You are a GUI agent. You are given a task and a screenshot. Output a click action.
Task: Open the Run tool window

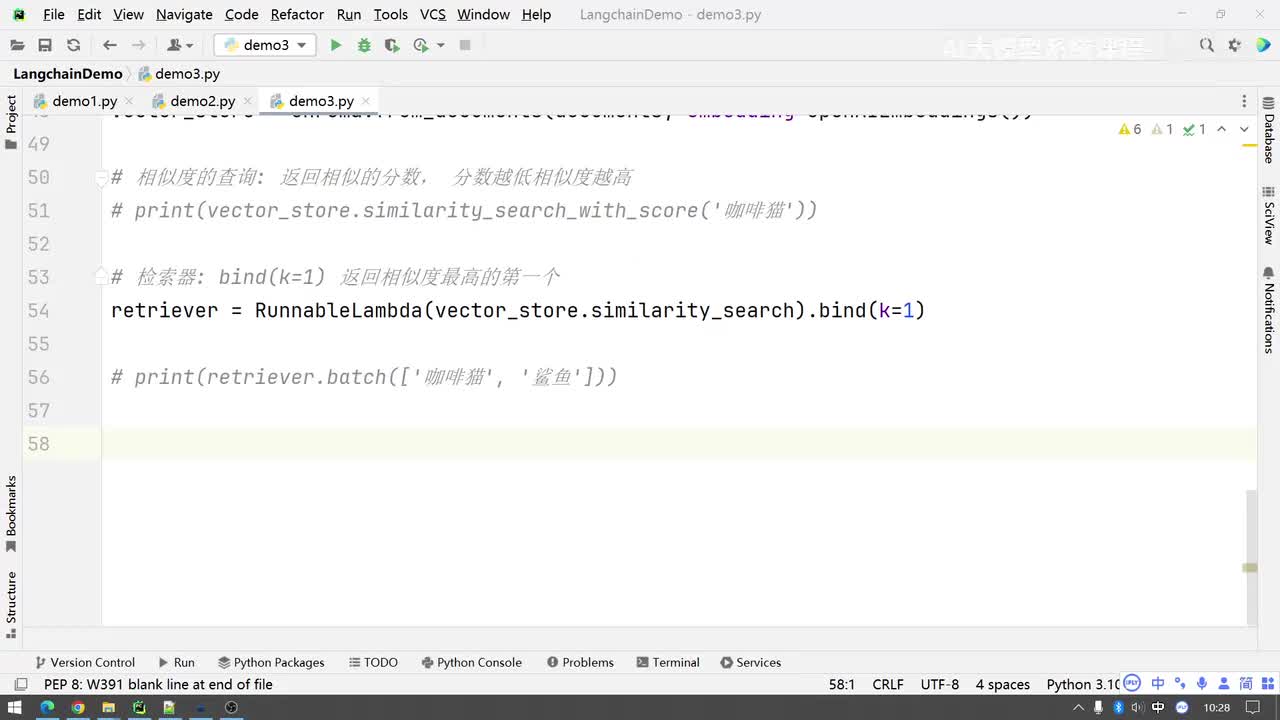tap(176, 662)
